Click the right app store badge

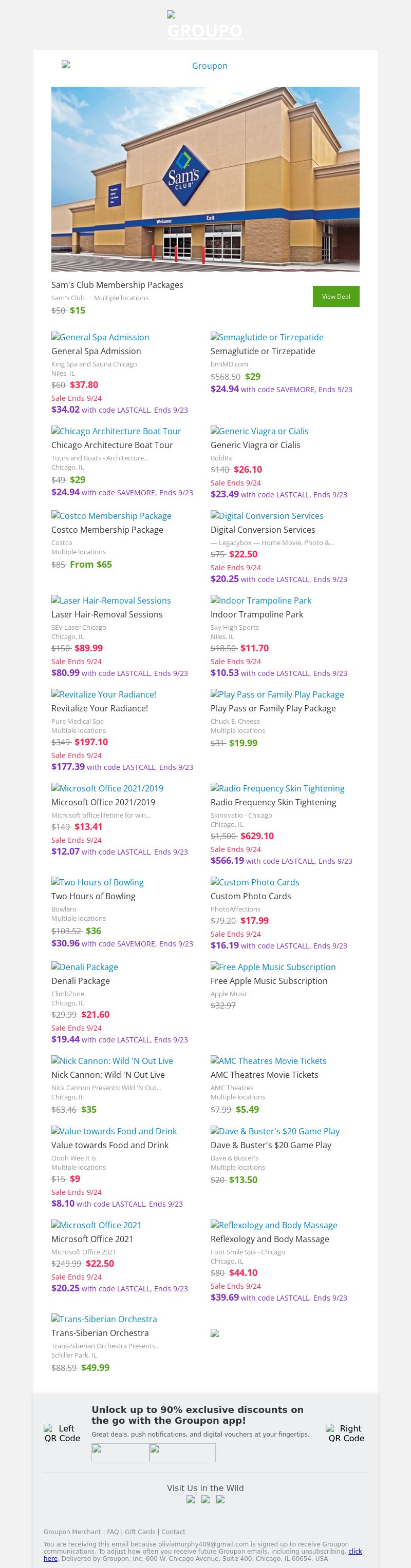(x=183, y=1453)
